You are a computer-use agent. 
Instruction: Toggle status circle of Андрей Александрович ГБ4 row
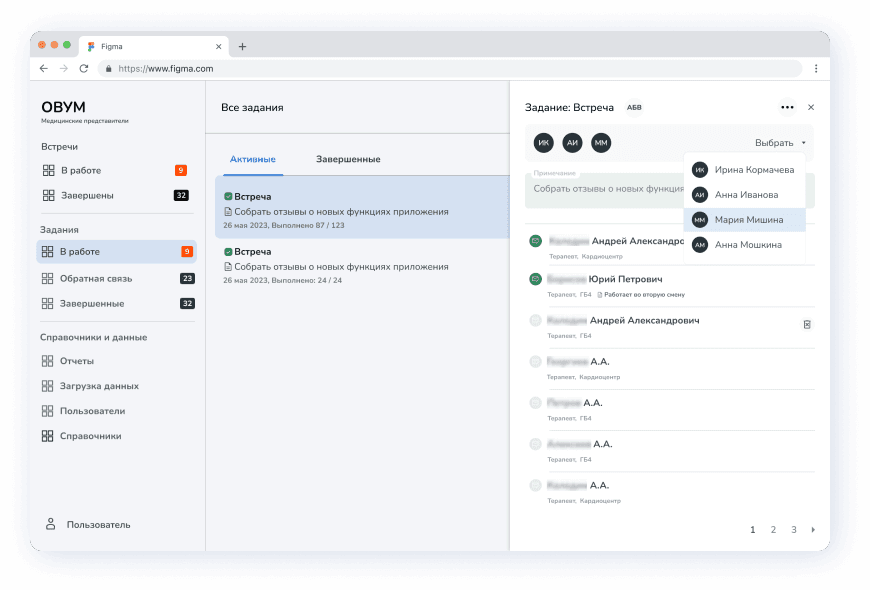[535, 320]
